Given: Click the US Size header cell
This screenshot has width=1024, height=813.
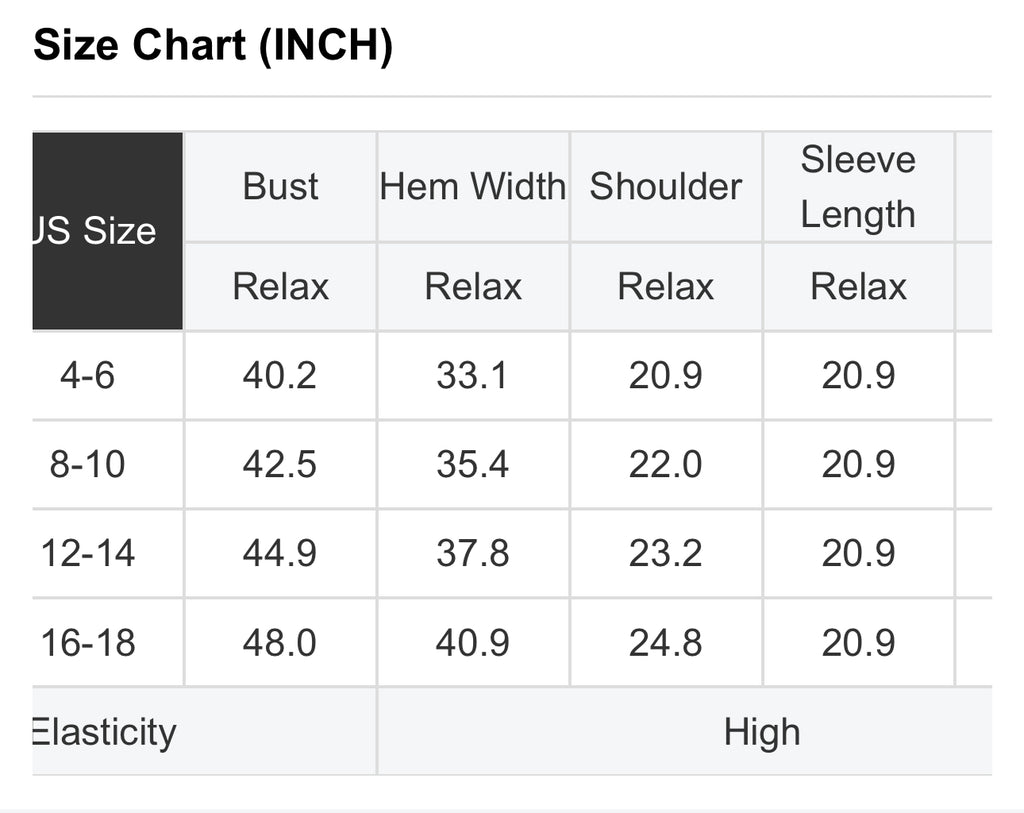Looking at the screenshot, I should (x=108, y=231).
